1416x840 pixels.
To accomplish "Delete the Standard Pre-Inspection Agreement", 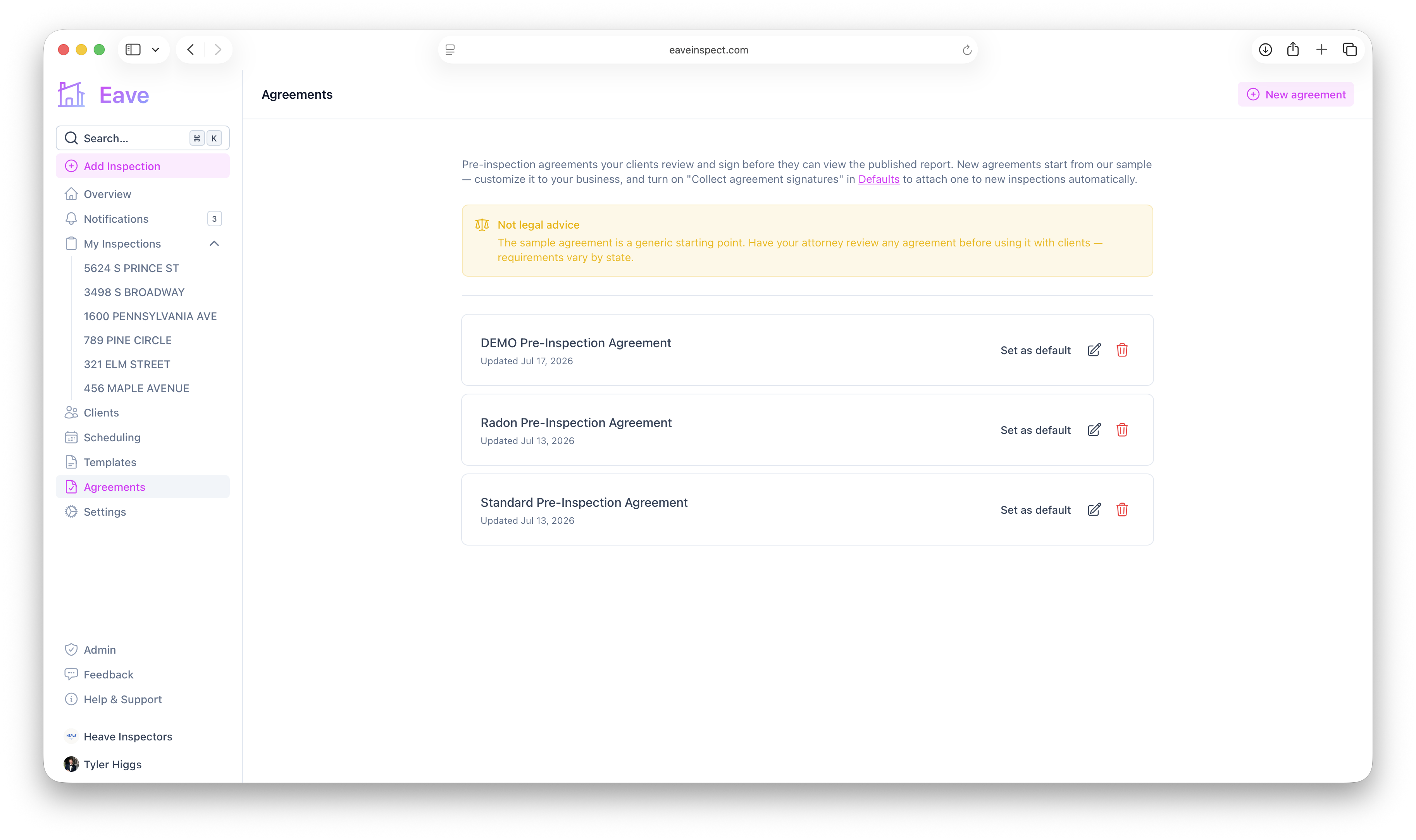I will (x=1122, y=510).
